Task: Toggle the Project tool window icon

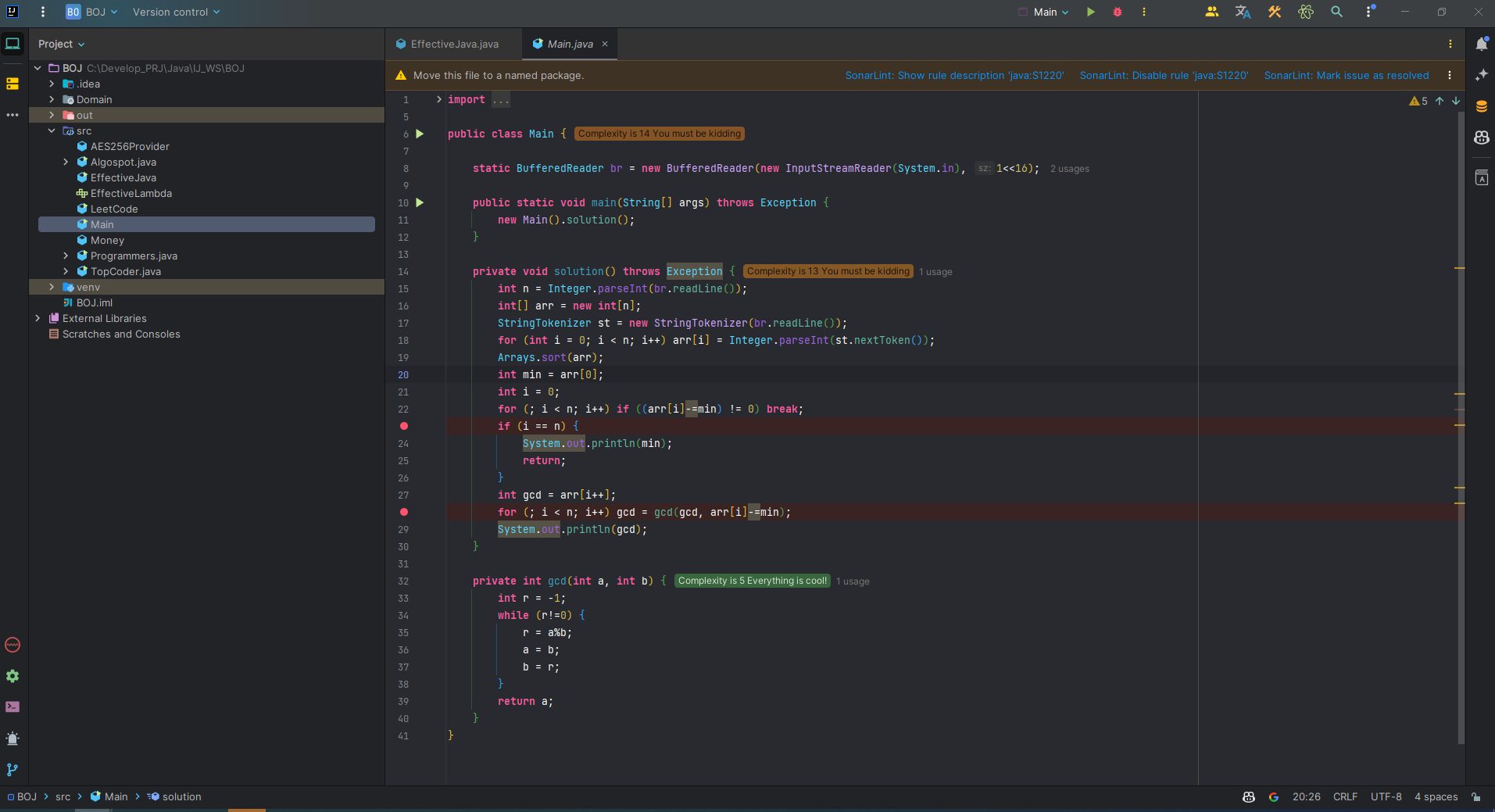Action: (x=13, y=44)
